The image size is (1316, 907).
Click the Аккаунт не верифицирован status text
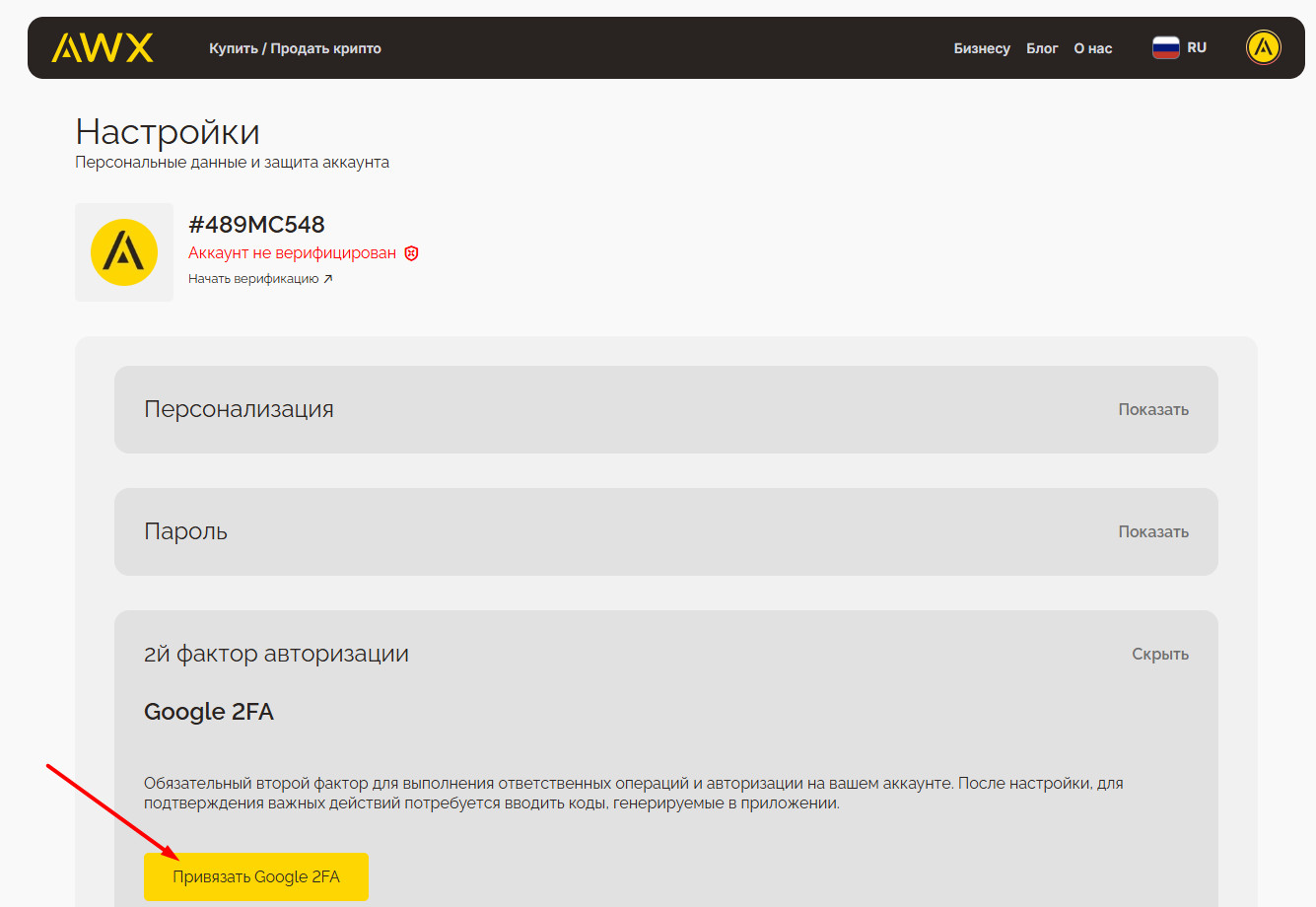[292, 253]
